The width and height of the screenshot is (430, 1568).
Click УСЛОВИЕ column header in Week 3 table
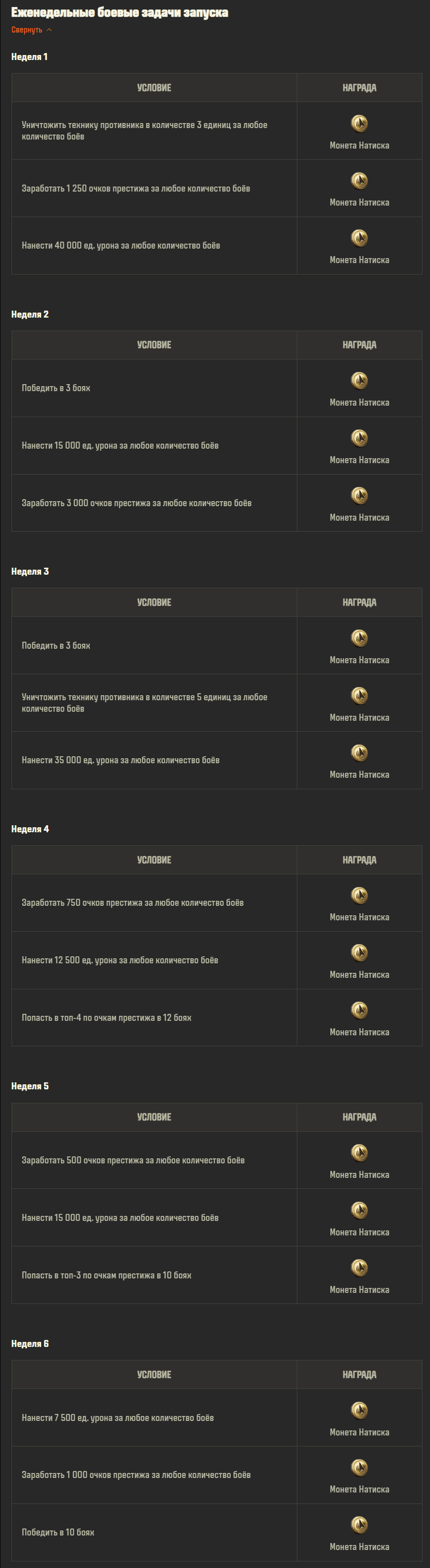click(154, 602)
